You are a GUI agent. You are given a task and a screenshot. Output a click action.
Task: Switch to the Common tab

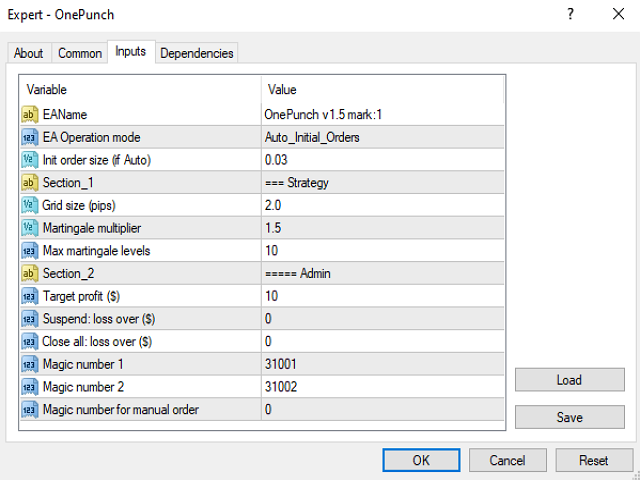pyautogui.click(x=80, y=53)
